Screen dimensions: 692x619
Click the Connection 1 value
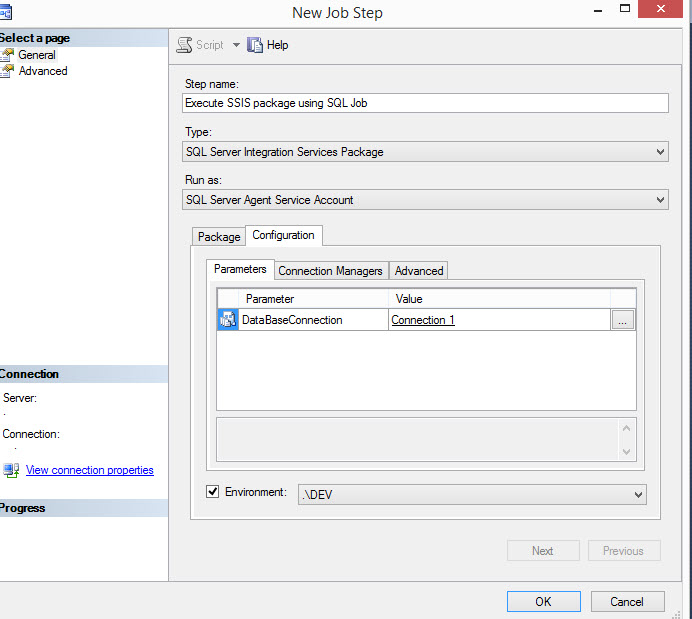(423, 320)
